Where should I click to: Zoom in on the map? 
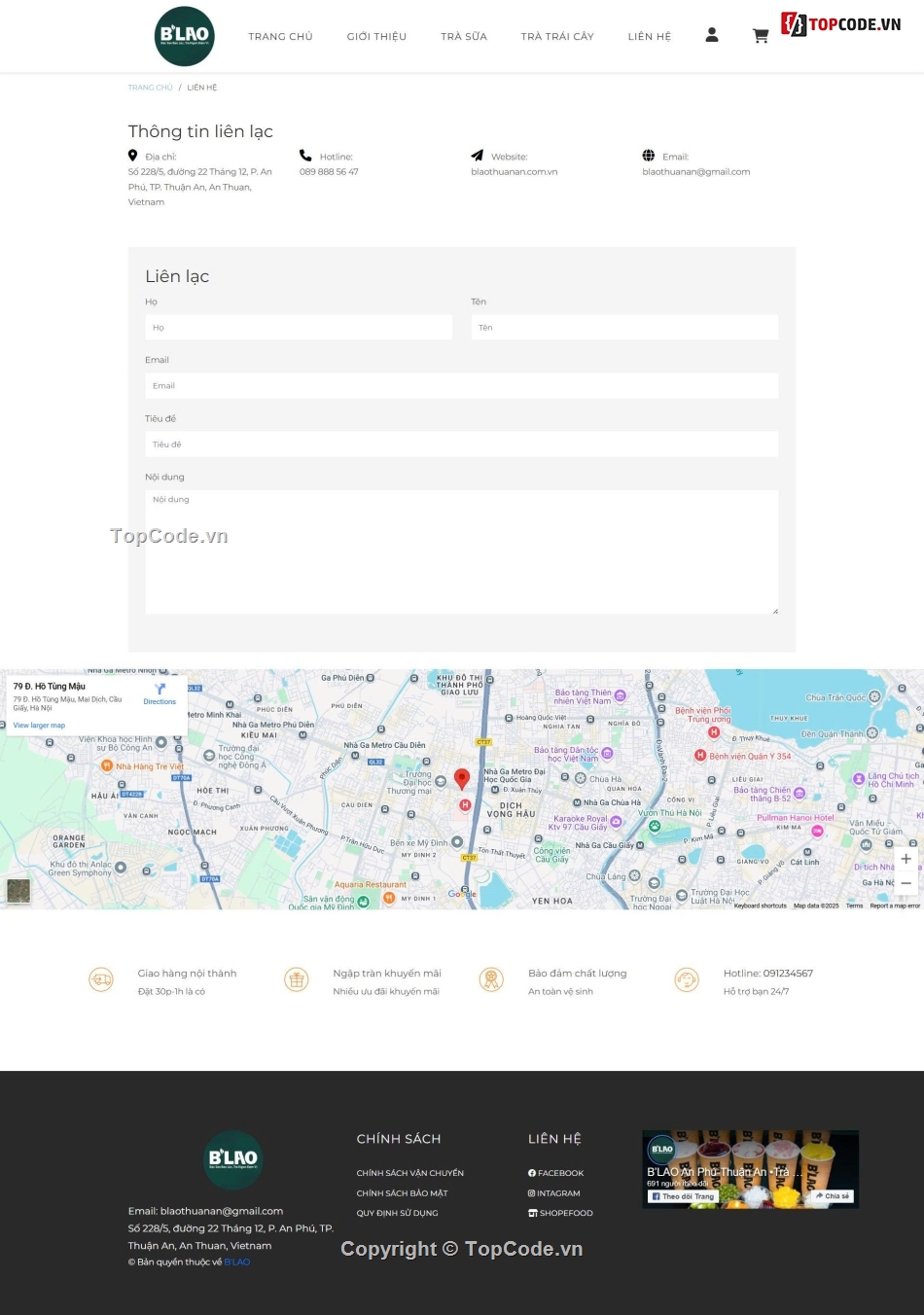906,859
